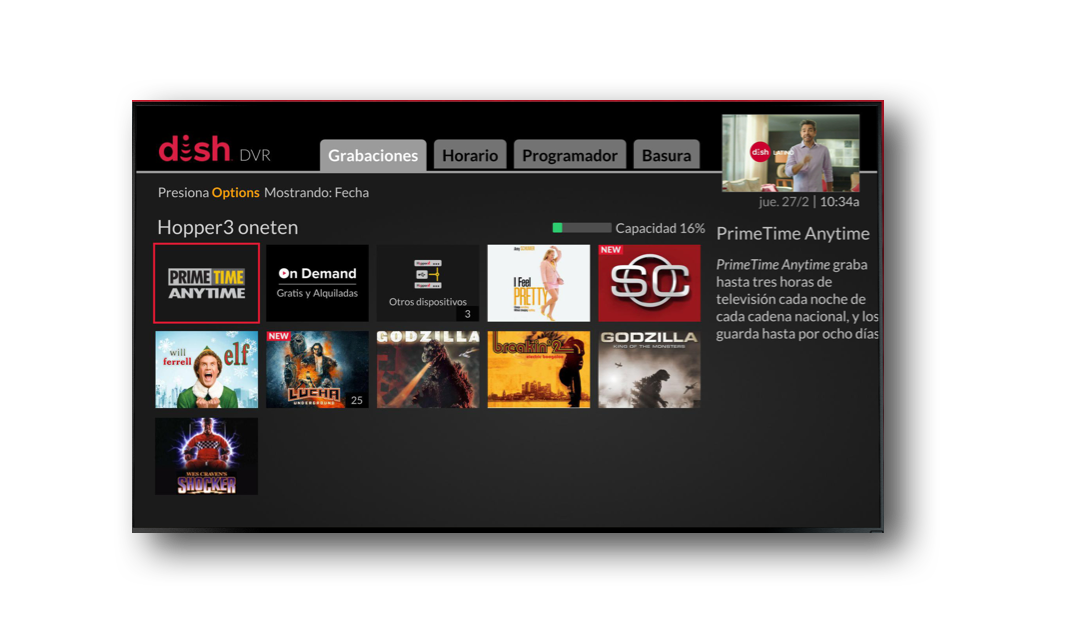Click the Mostrando: Fecha sort label
1075x624 pixels.
(316, 193)
